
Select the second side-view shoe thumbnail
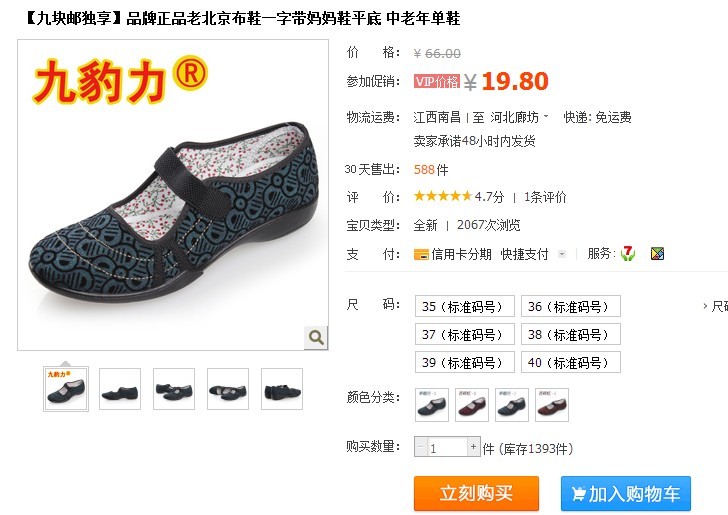point(120,389)
